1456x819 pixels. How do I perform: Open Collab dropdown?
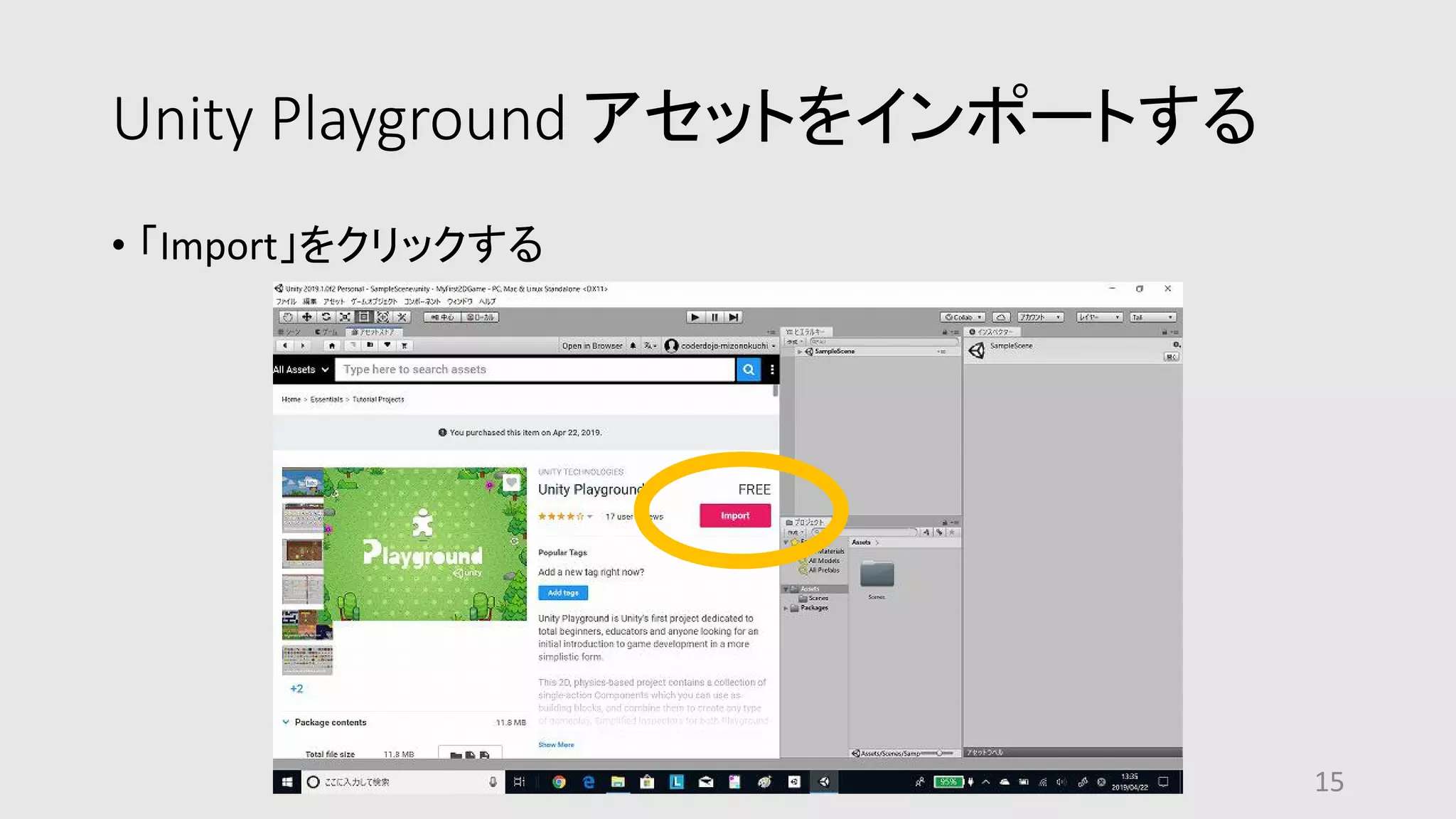(x=963, y=317)
